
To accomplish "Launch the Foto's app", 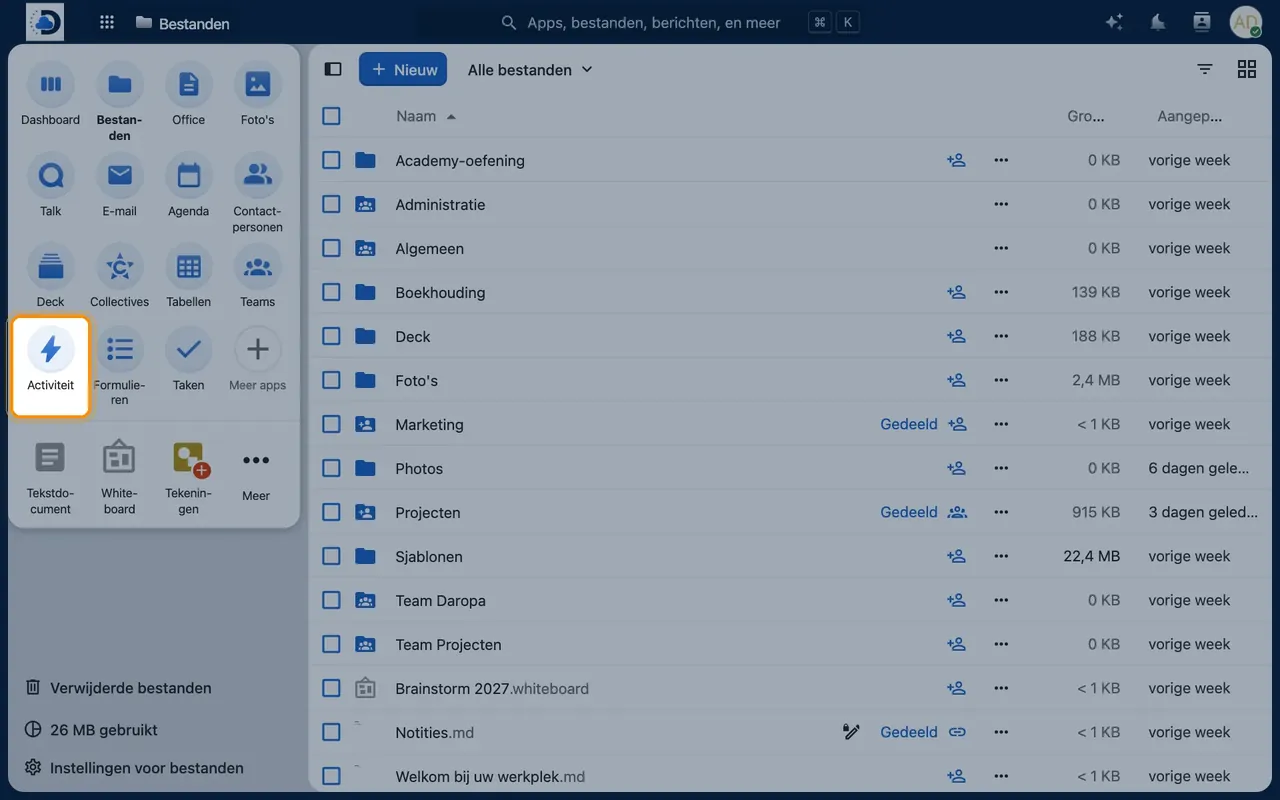I will point(257,95).
